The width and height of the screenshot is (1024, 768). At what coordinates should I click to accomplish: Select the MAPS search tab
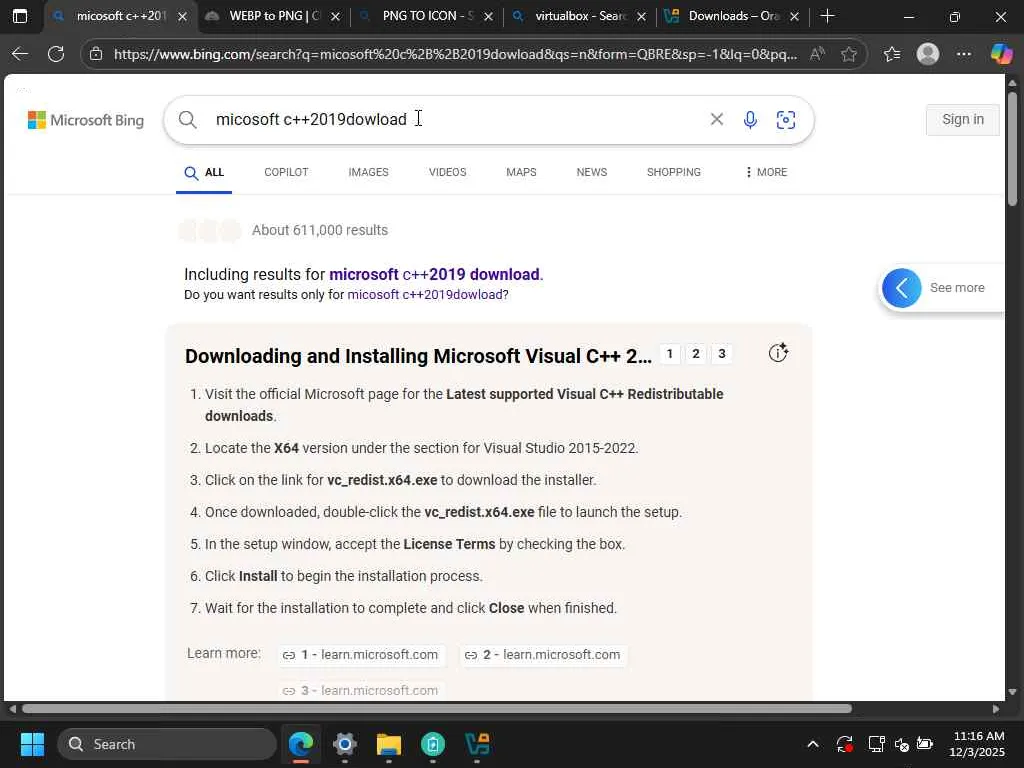[x=521, y=172]
